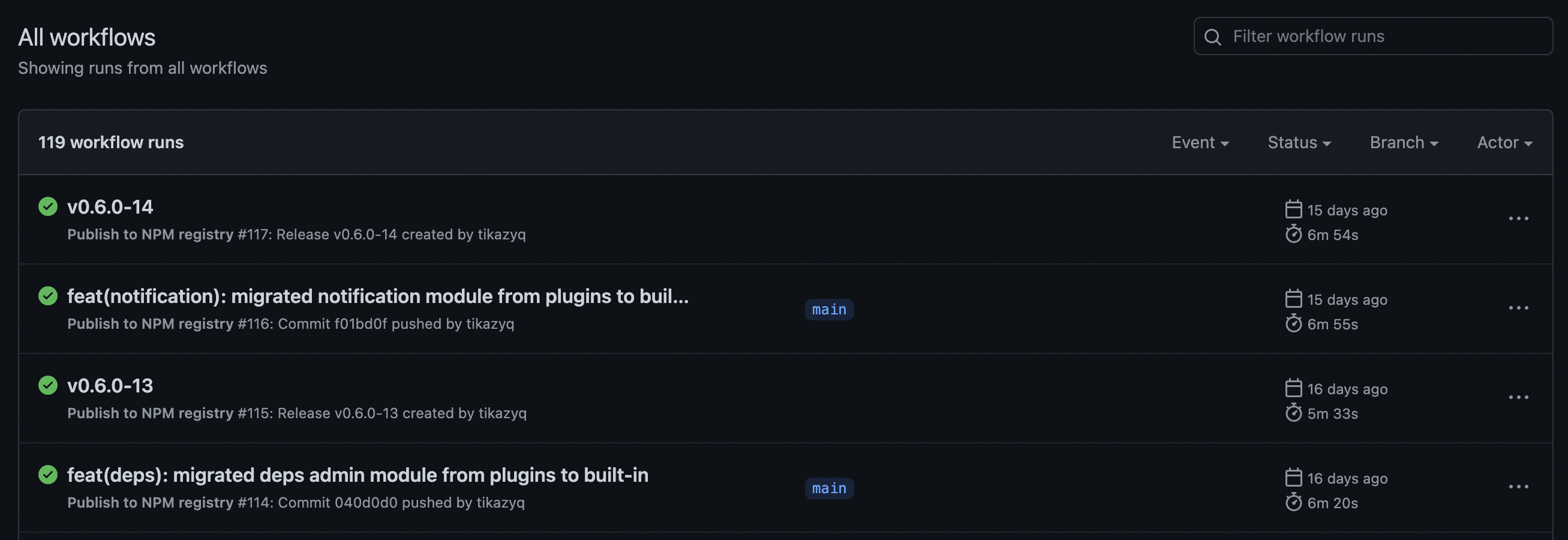Screen dimensions: 1568x540
Task: Open the kebab menu for run #116
Action: (1518, 308)
